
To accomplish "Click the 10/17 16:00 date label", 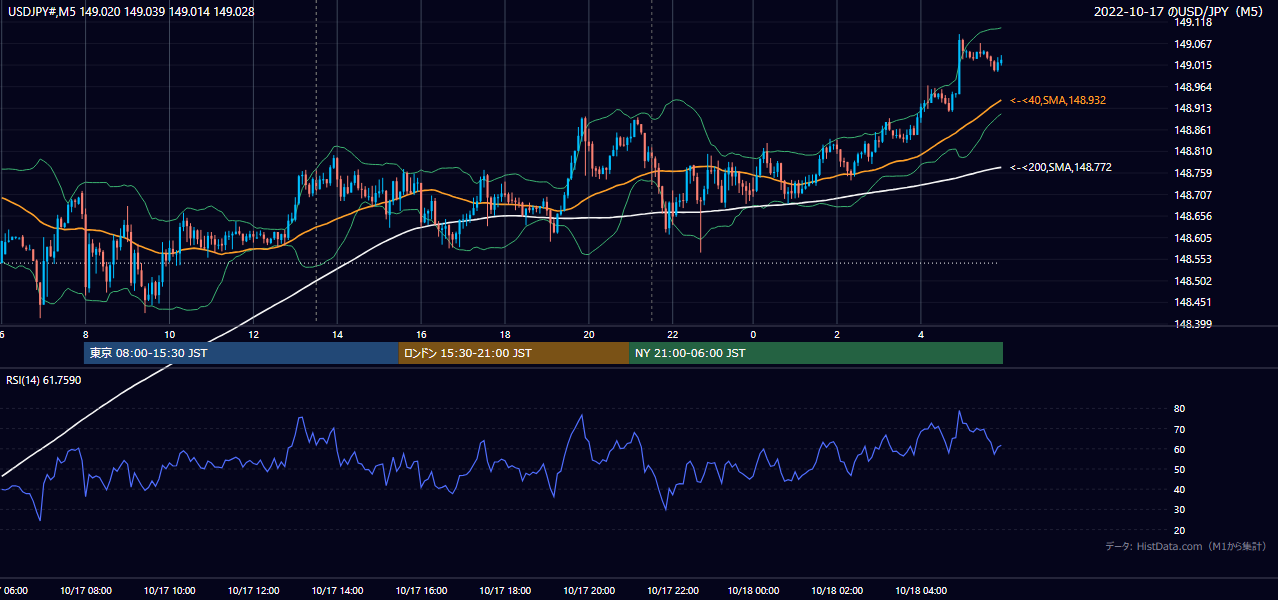I will (x=421, y=591).
